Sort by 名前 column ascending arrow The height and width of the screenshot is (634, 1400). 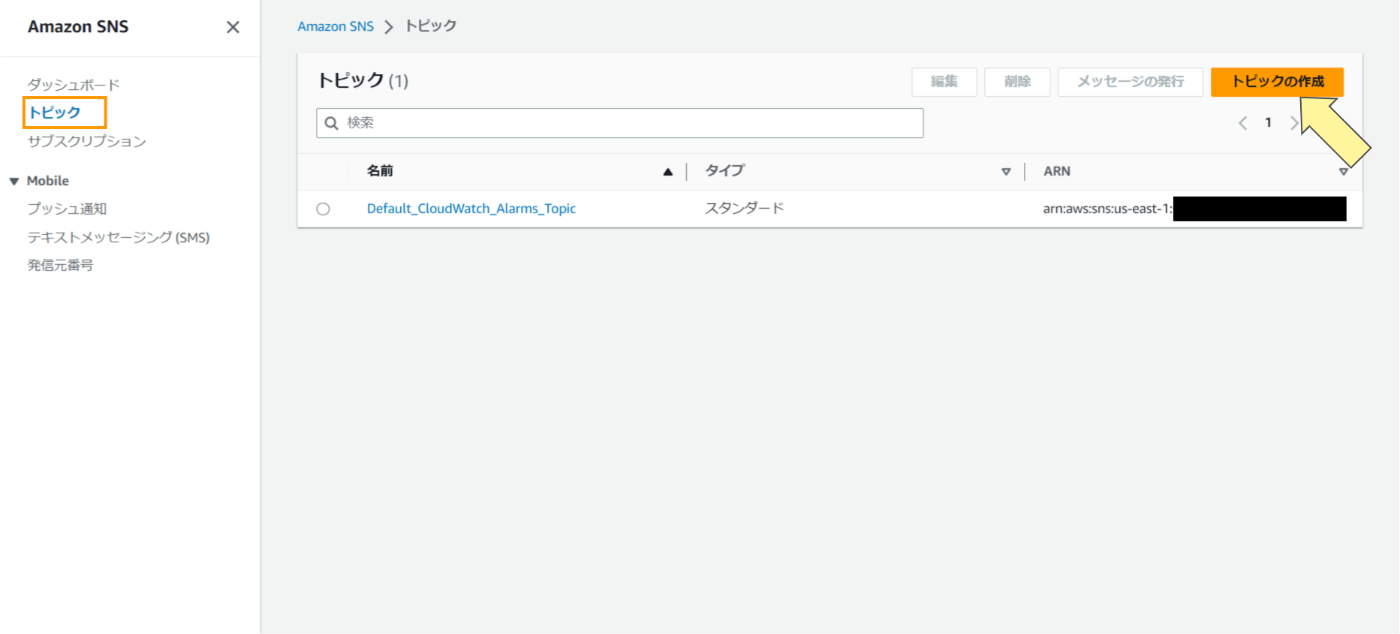click(x=668, y=172)
